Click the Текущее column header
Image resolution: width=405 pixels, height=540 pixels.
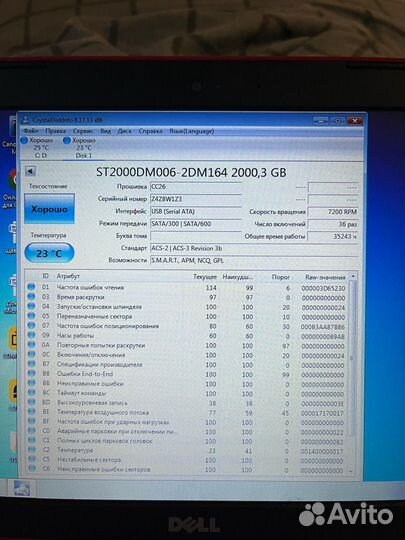(205, 277)
